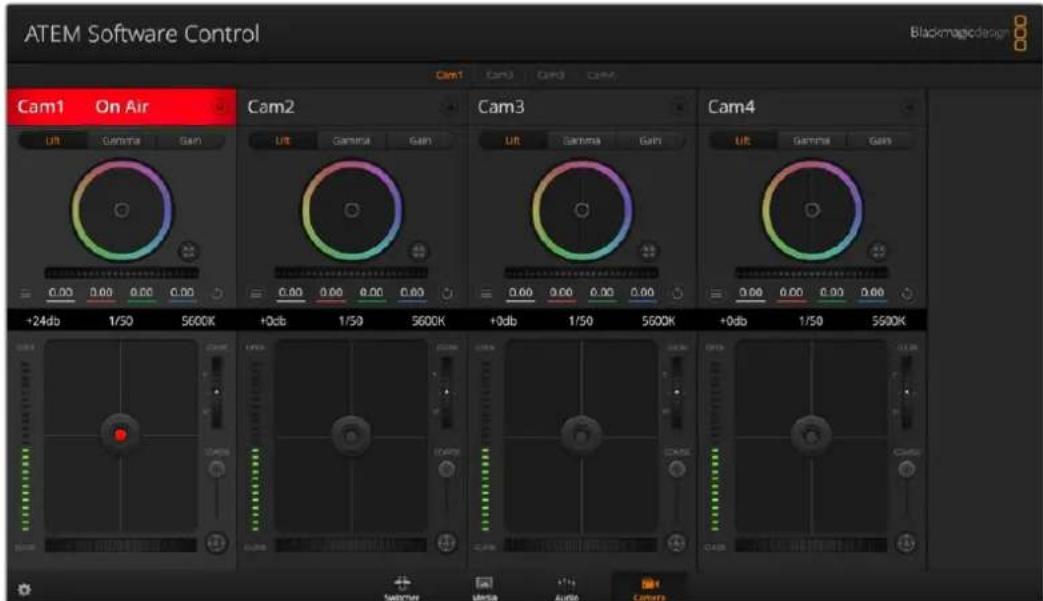The image size is (1043, 601).
Task: Open the settings gear in the bottom-left corner
Action: tap(25, 589)
